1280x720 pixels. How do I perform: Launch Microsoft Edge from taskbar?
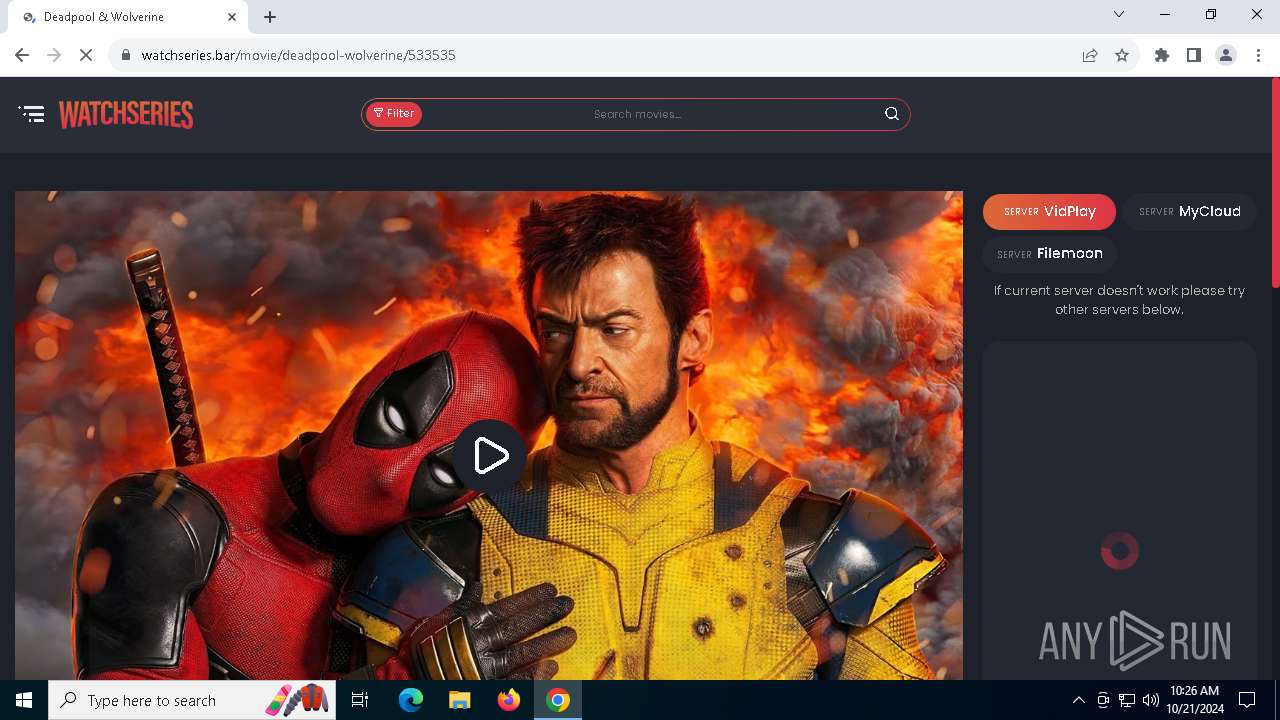(x=411, y=700)
